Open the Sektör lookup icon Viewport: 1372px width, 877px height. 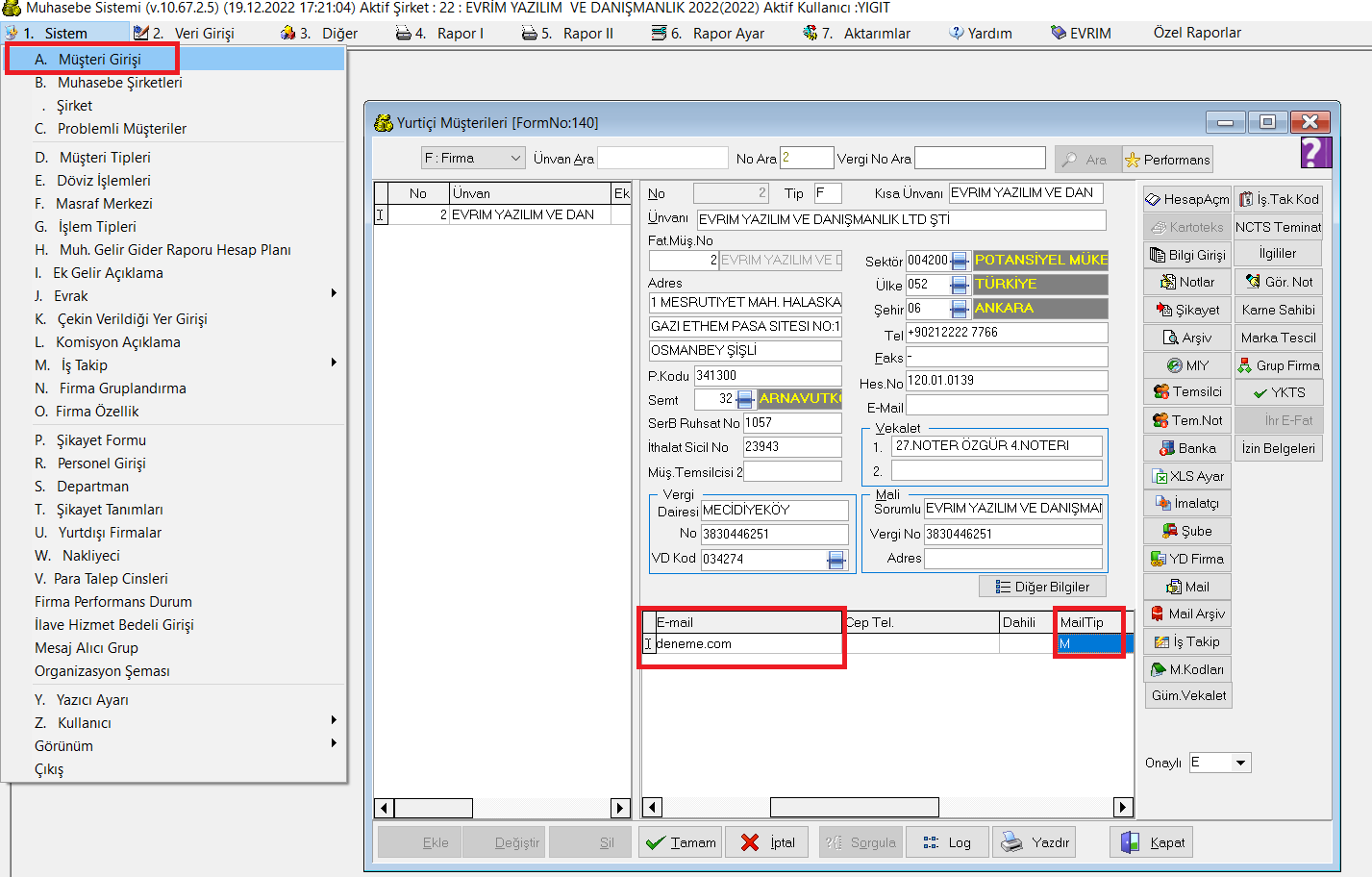coord(960,261)
